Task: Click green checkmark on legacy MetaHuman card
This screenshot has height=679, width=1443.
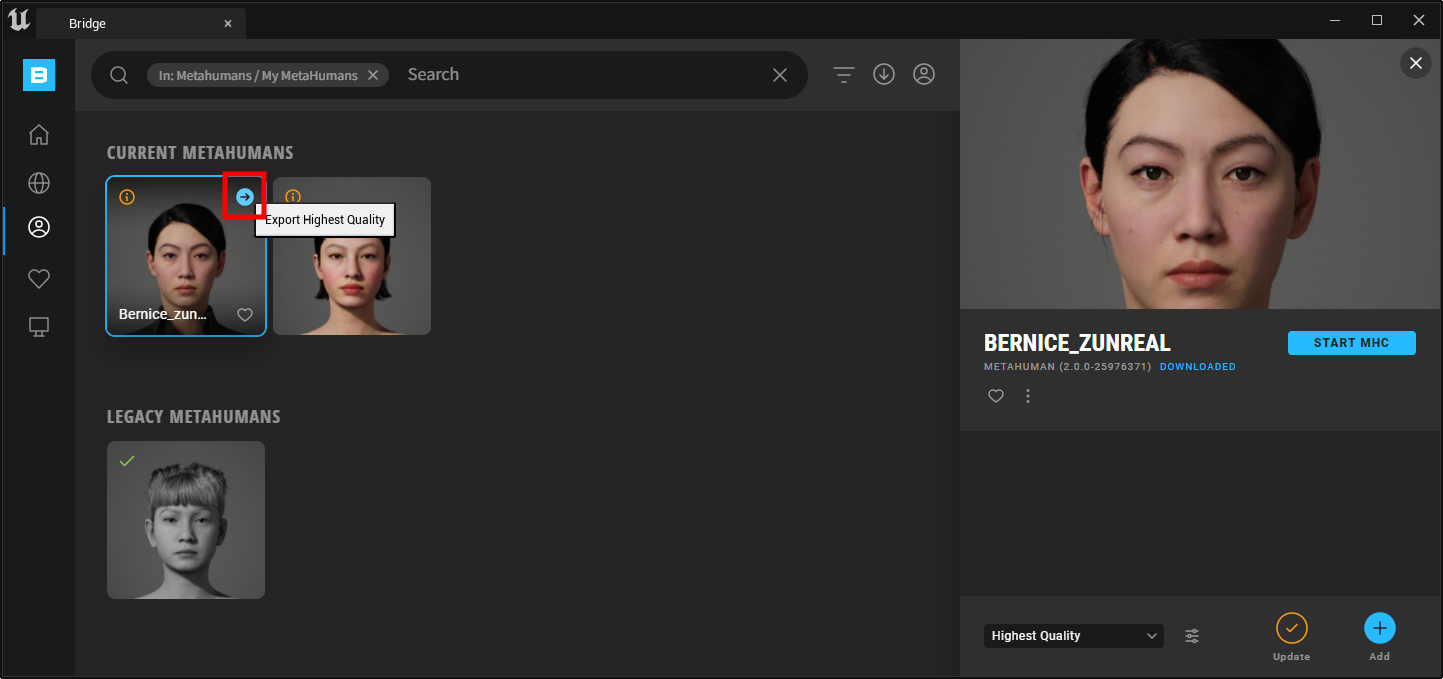Action: click(x=127, y=461)
